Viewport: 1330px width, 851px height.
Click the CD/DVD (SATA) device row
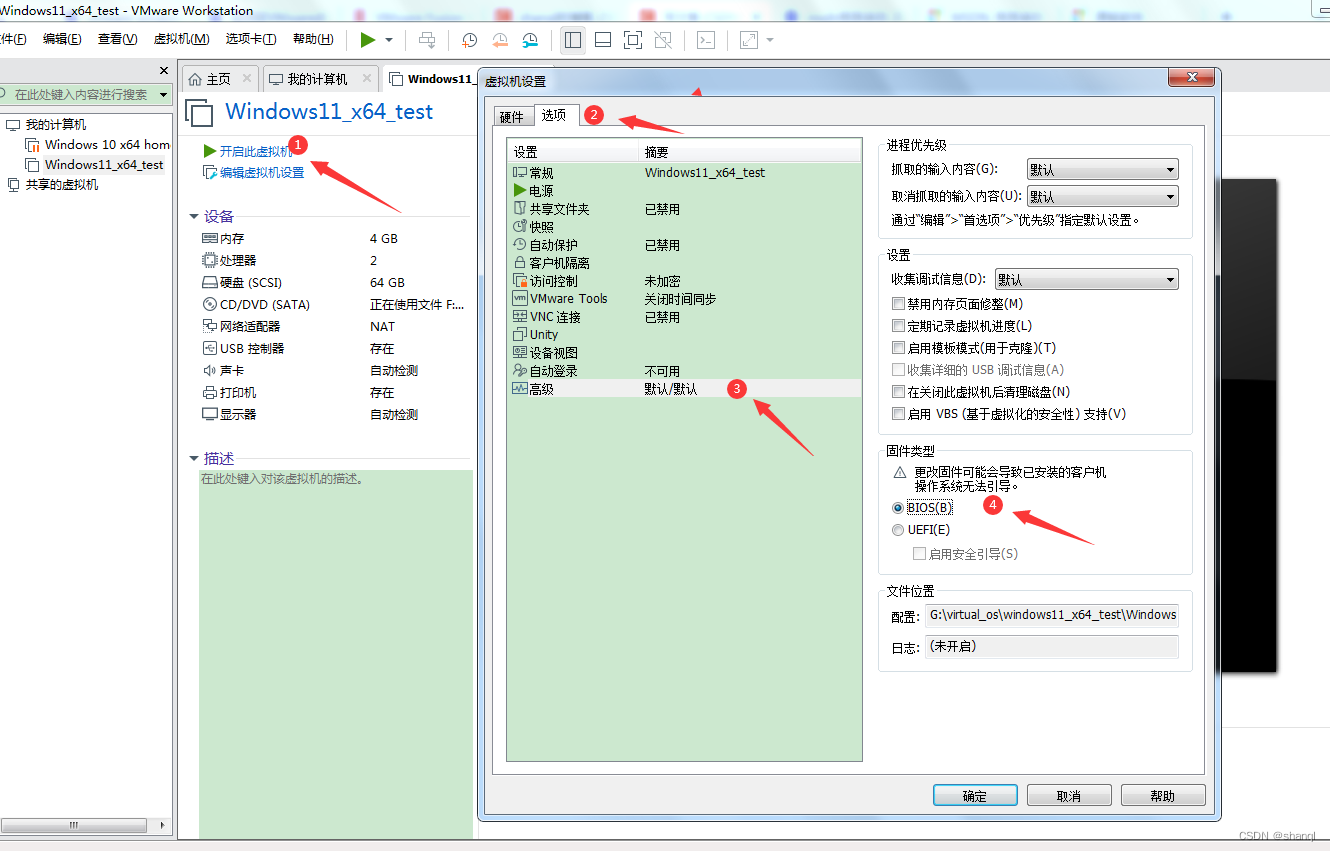(x=334, y=305)
